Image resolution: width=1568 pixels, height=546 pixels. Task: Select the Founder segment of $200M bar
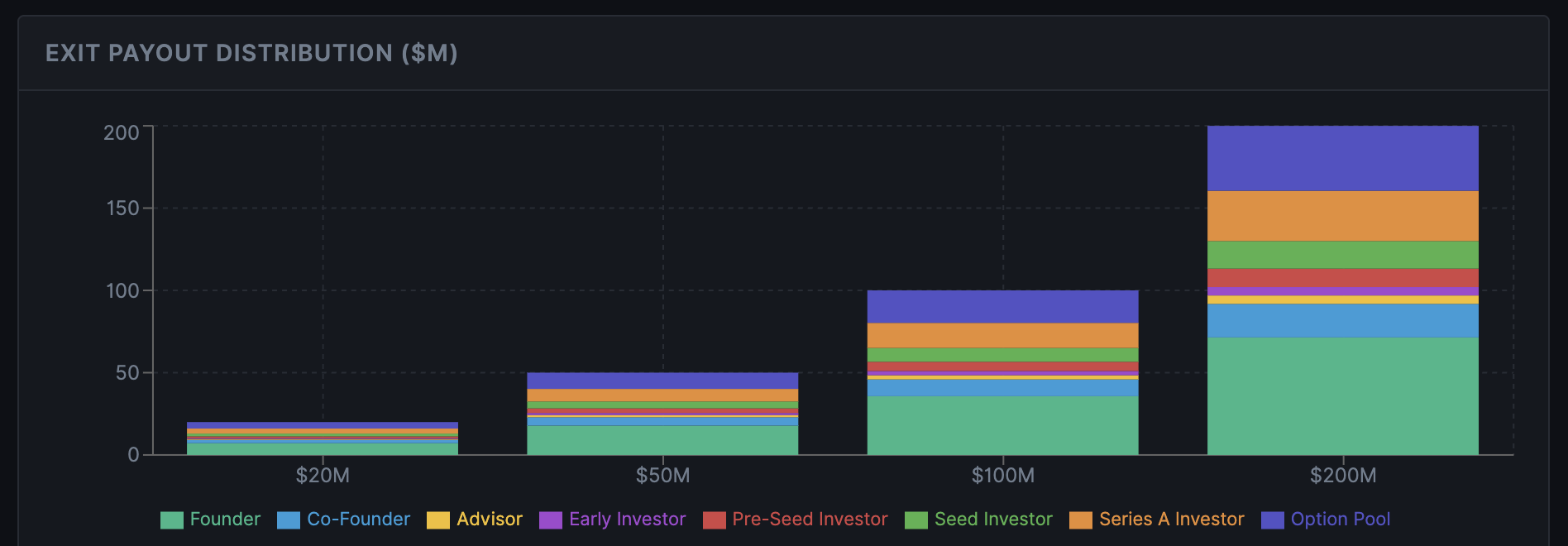1342,395
